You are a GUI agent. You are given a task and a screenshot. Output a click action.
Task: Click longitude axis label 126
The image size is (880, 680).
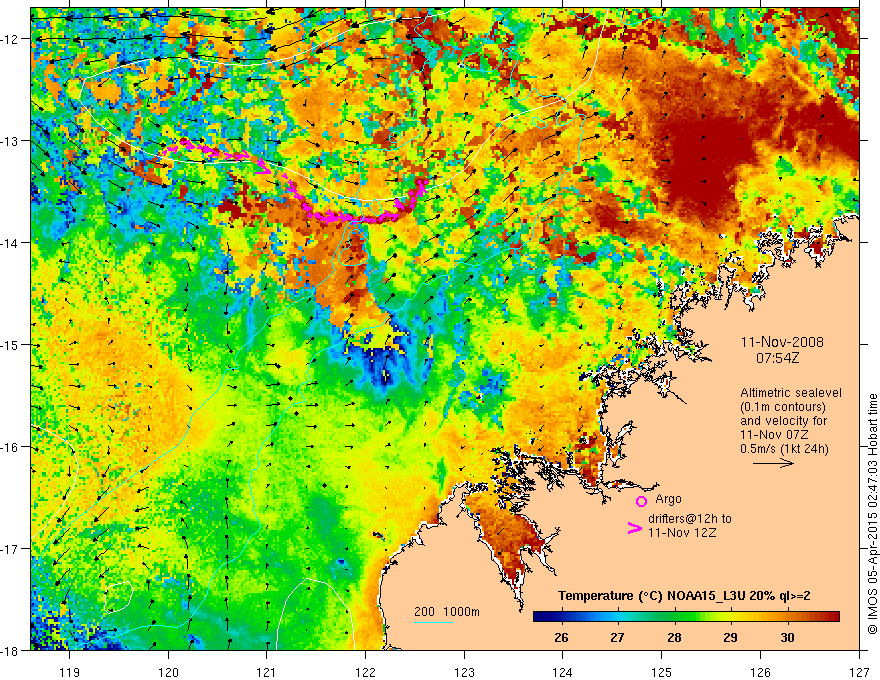[x=760, y=672]
